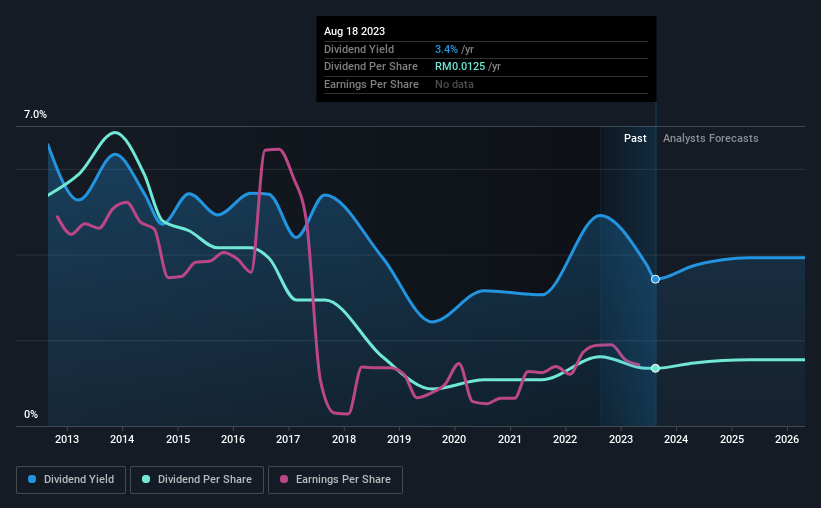
Task: Select the 2020 label on the time axis
Action: (454, 439)
